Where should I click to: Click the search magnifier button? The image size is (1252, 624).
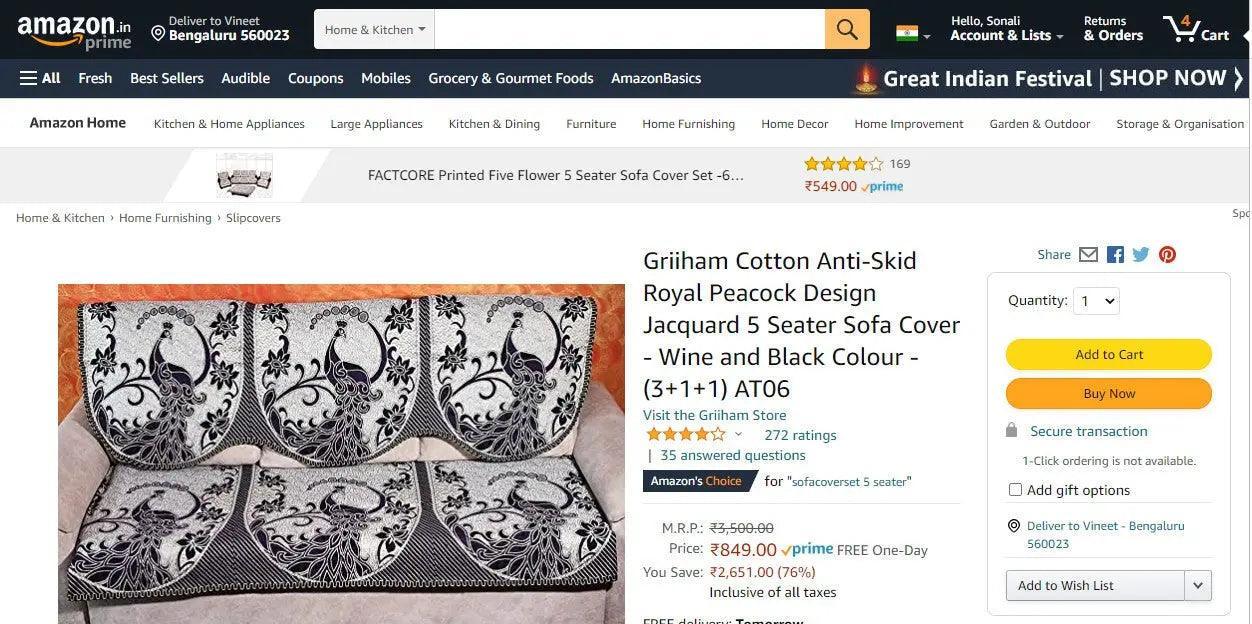point(847,30)
